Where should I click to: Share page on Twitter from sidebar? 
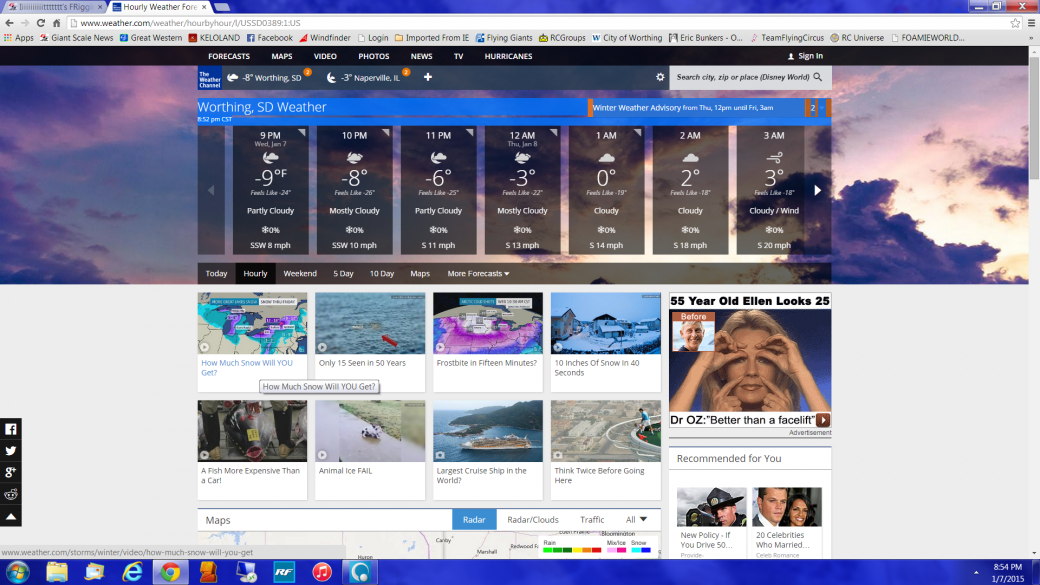coord(11,451)
